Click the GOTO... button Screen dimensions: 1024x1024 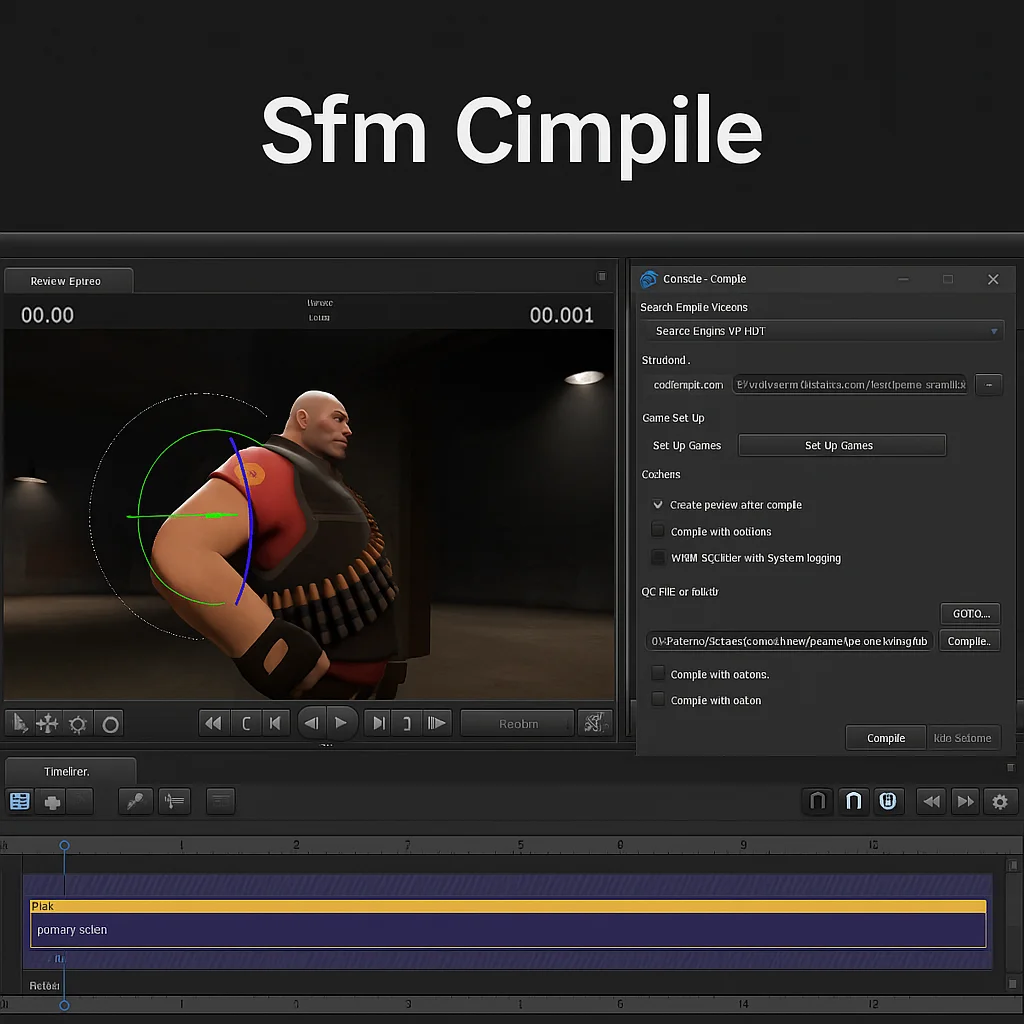pos(970,614)
